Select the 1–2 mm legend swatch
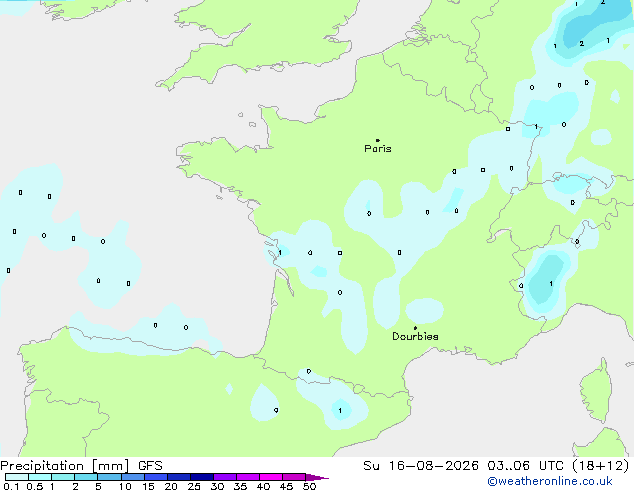634x490 pixels. [63, 477]
